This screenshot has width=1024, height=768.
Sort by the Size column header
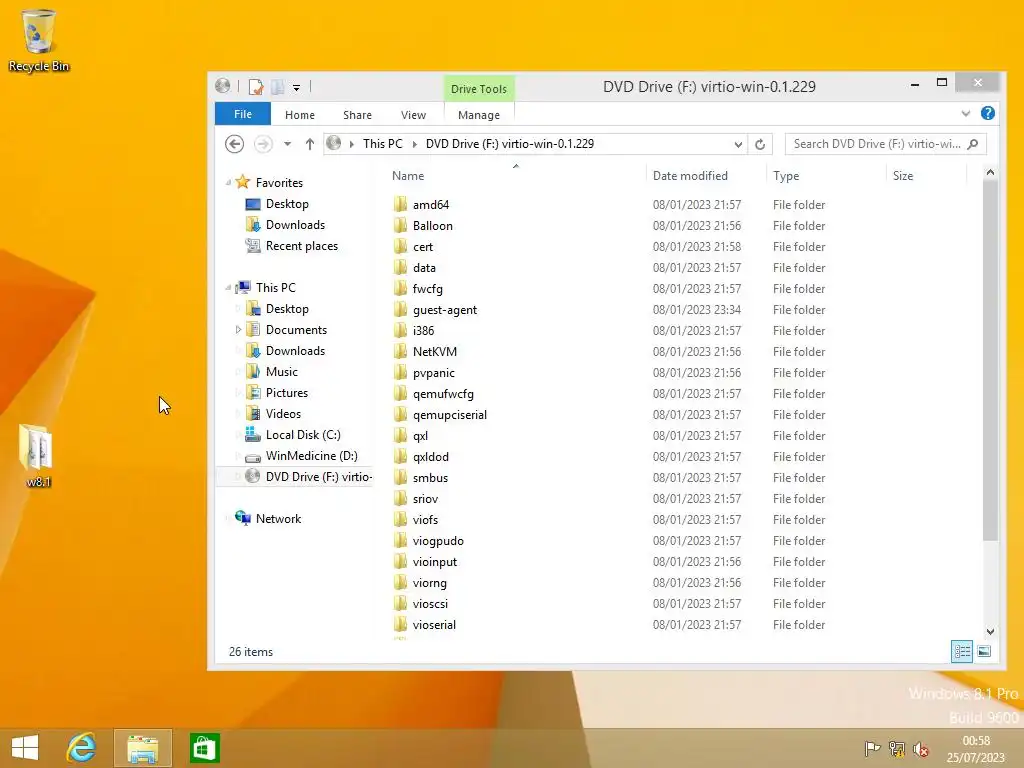point(903,176)
